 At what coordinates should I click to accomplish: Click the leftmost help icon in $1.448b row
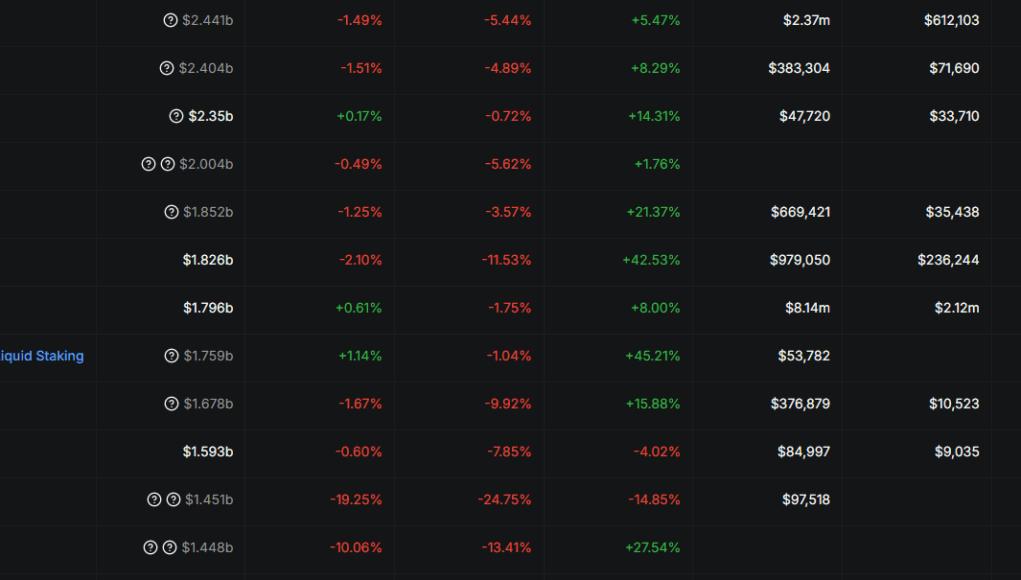pyautogui.click(x=150, y=547)
